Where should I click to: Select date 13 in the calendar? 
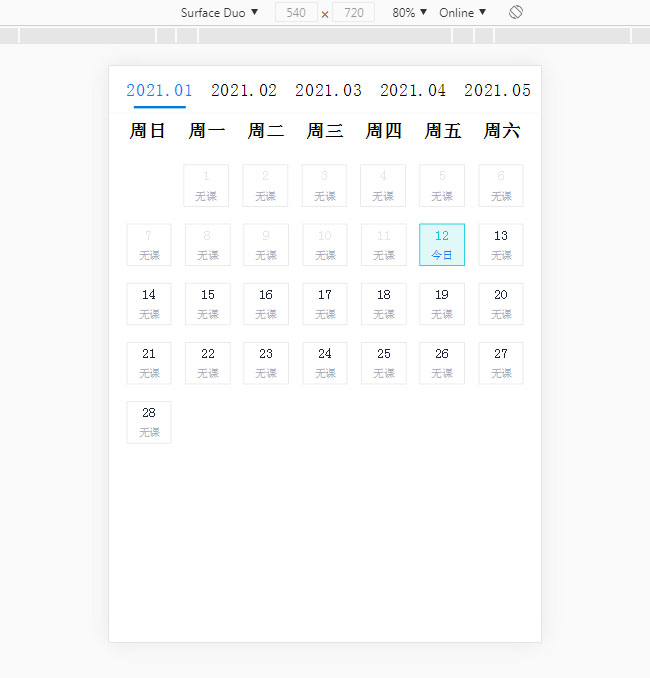(x=501, y=245)
